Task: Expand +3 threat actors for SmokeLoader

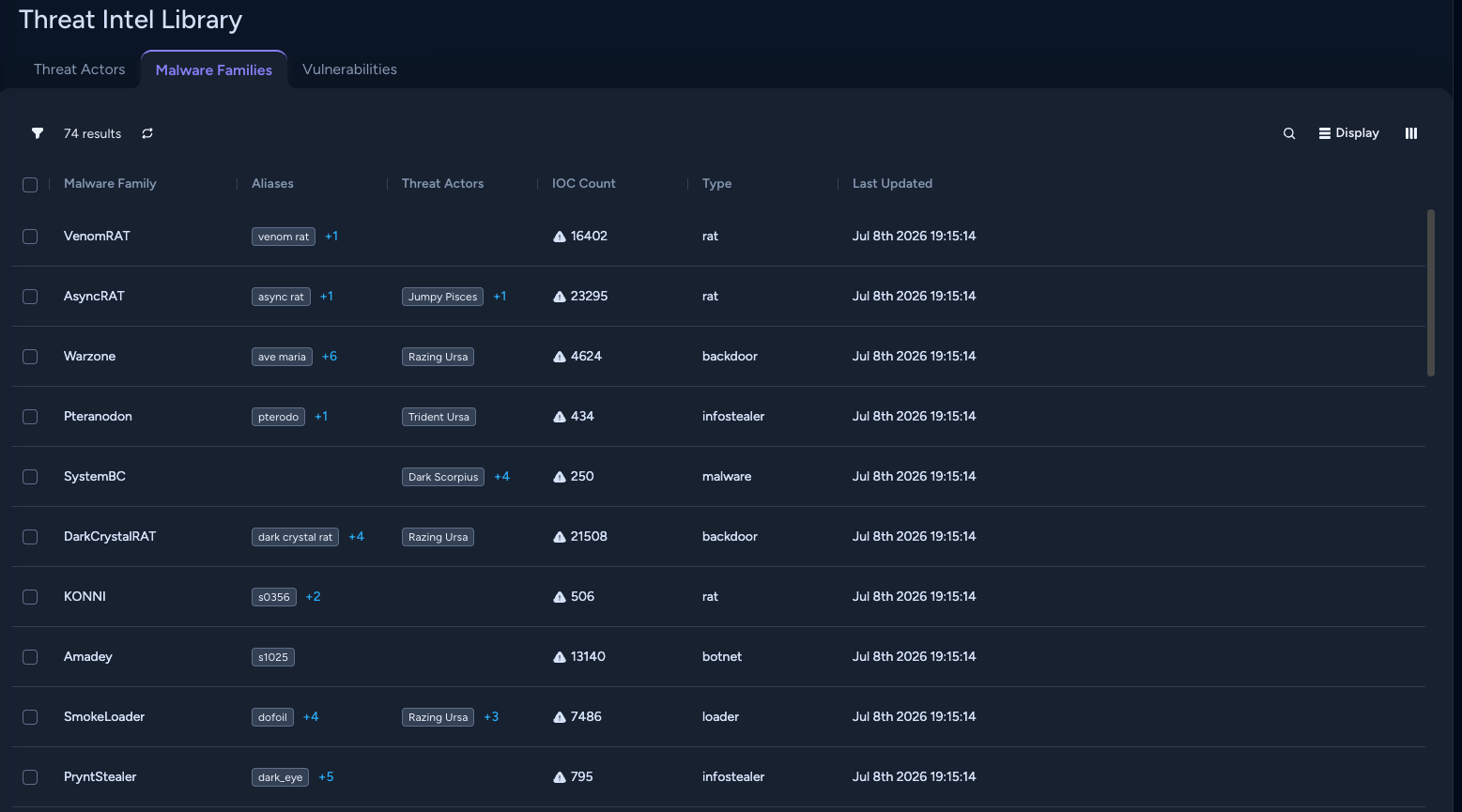Action: (491, 716)
